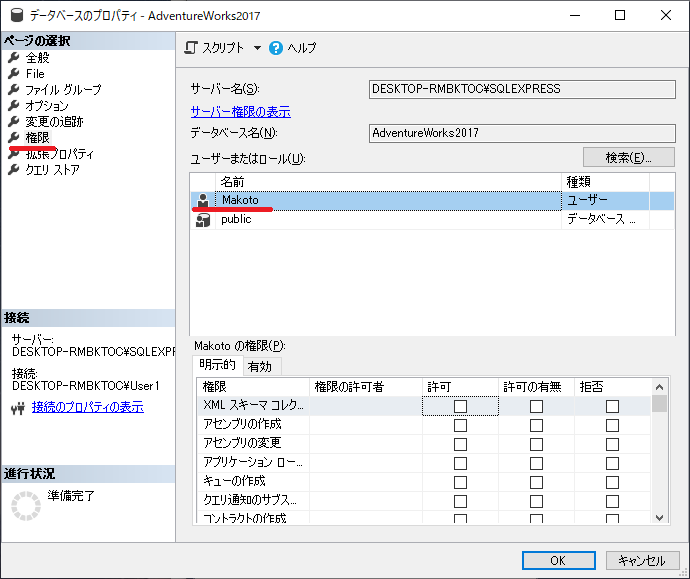Click the blue help question icon
The height and width of the screenshot is (579, 690).
[276, 48]
